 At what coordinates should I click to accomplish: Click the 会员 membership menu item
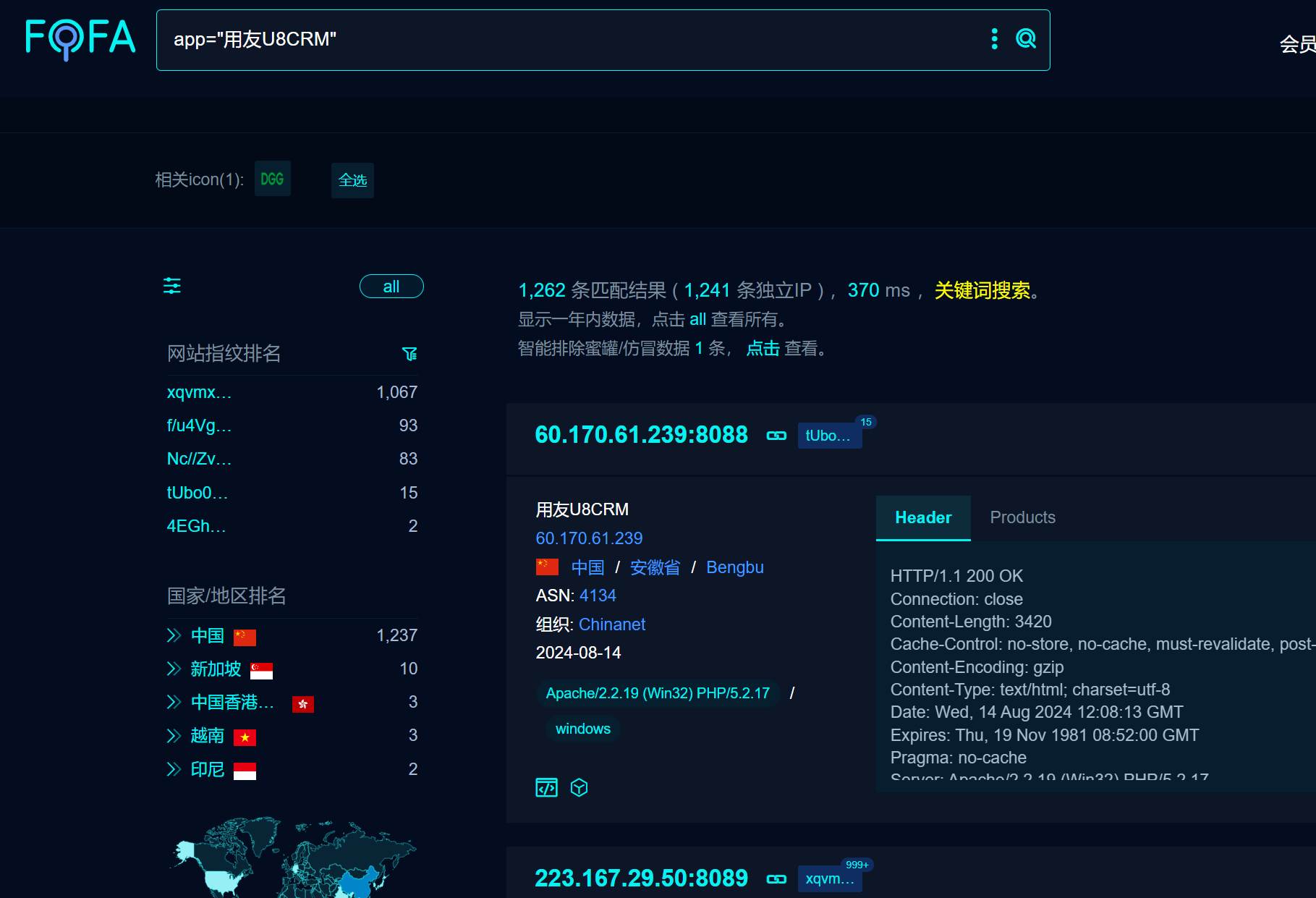[x=1298, y=44]
